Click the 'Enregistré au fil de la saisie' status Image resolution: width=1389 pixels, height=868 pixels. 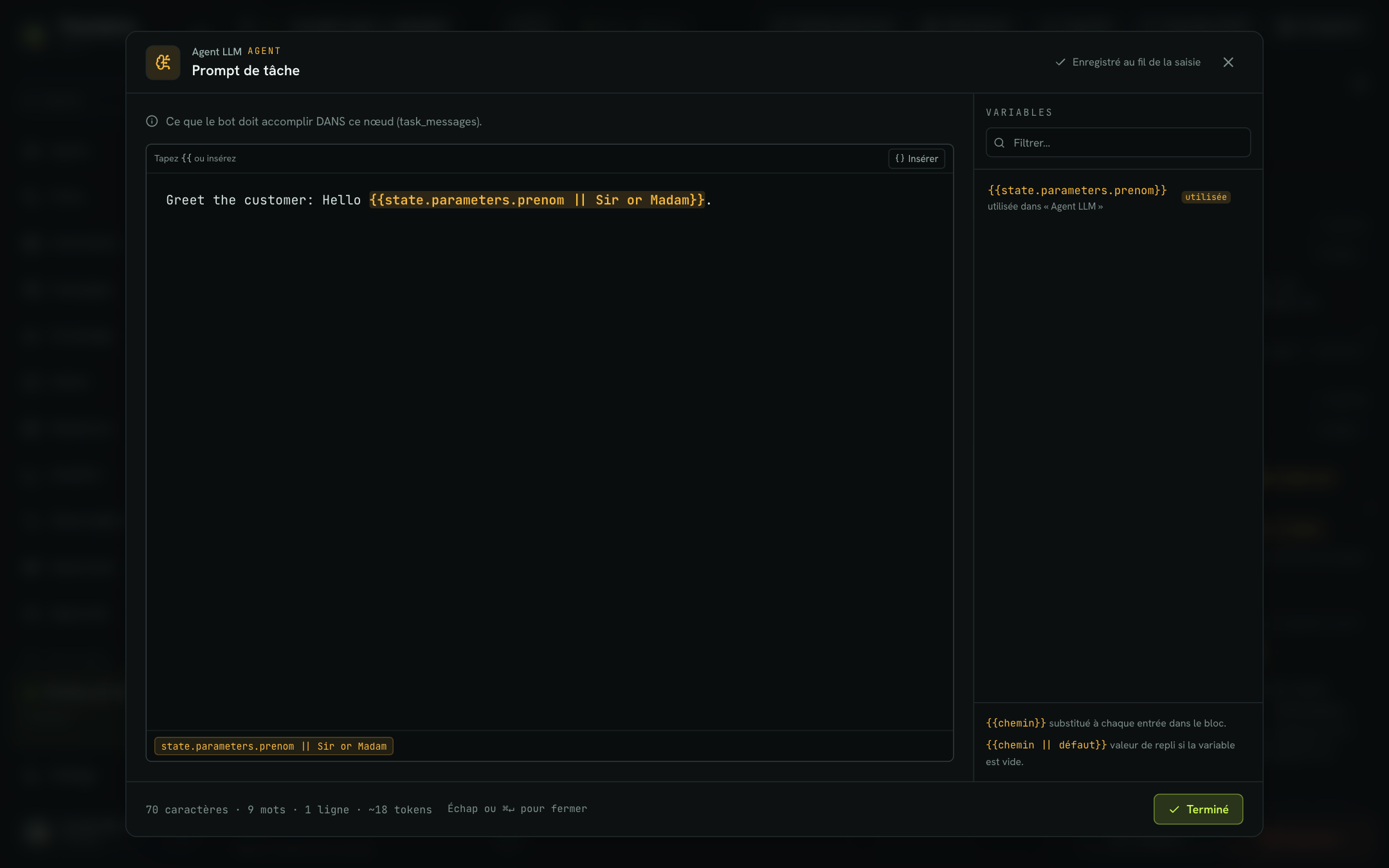coord(1136,62)
